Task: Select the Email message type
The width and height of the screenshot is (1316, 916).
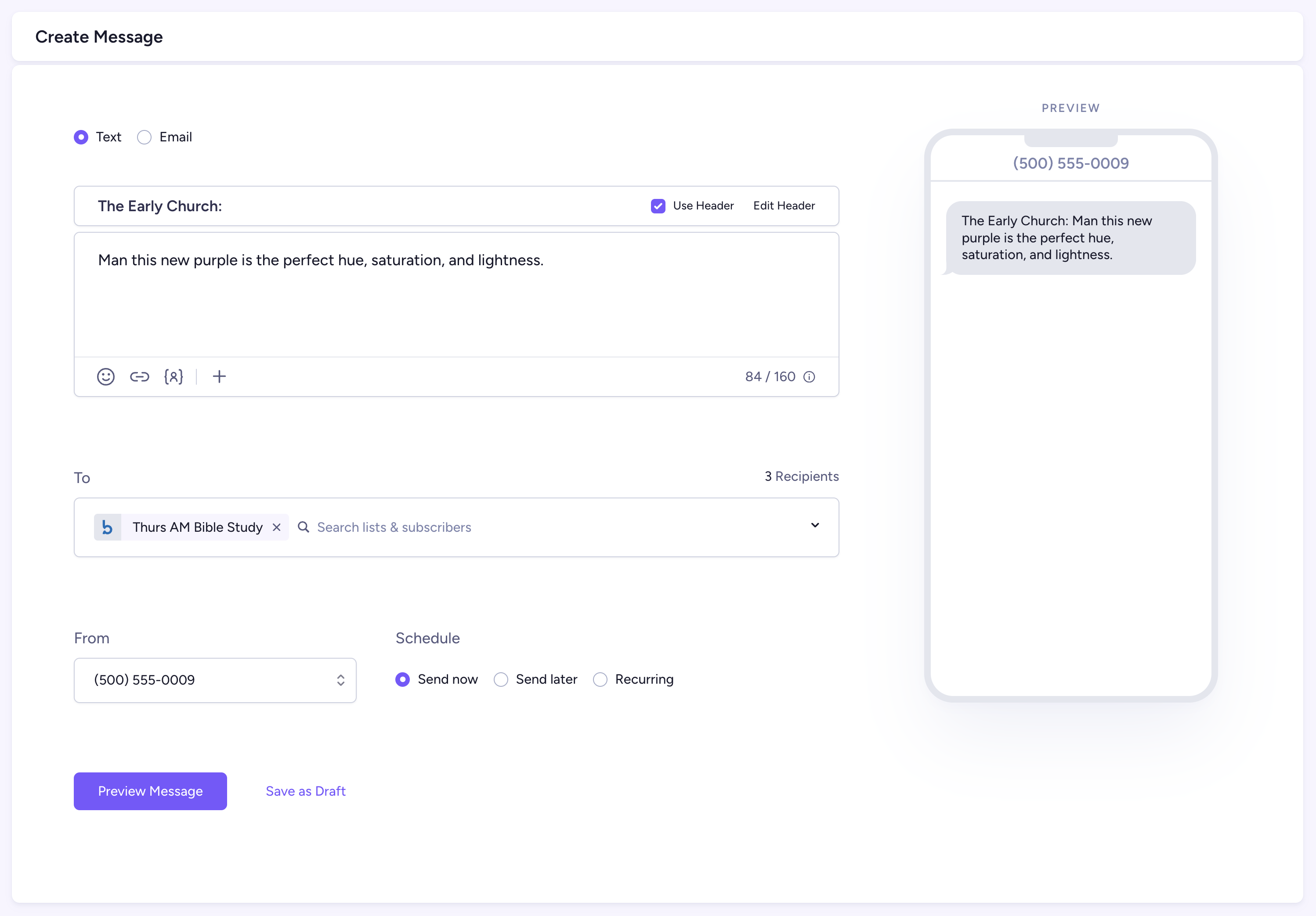Action: [x=145, y=137]
